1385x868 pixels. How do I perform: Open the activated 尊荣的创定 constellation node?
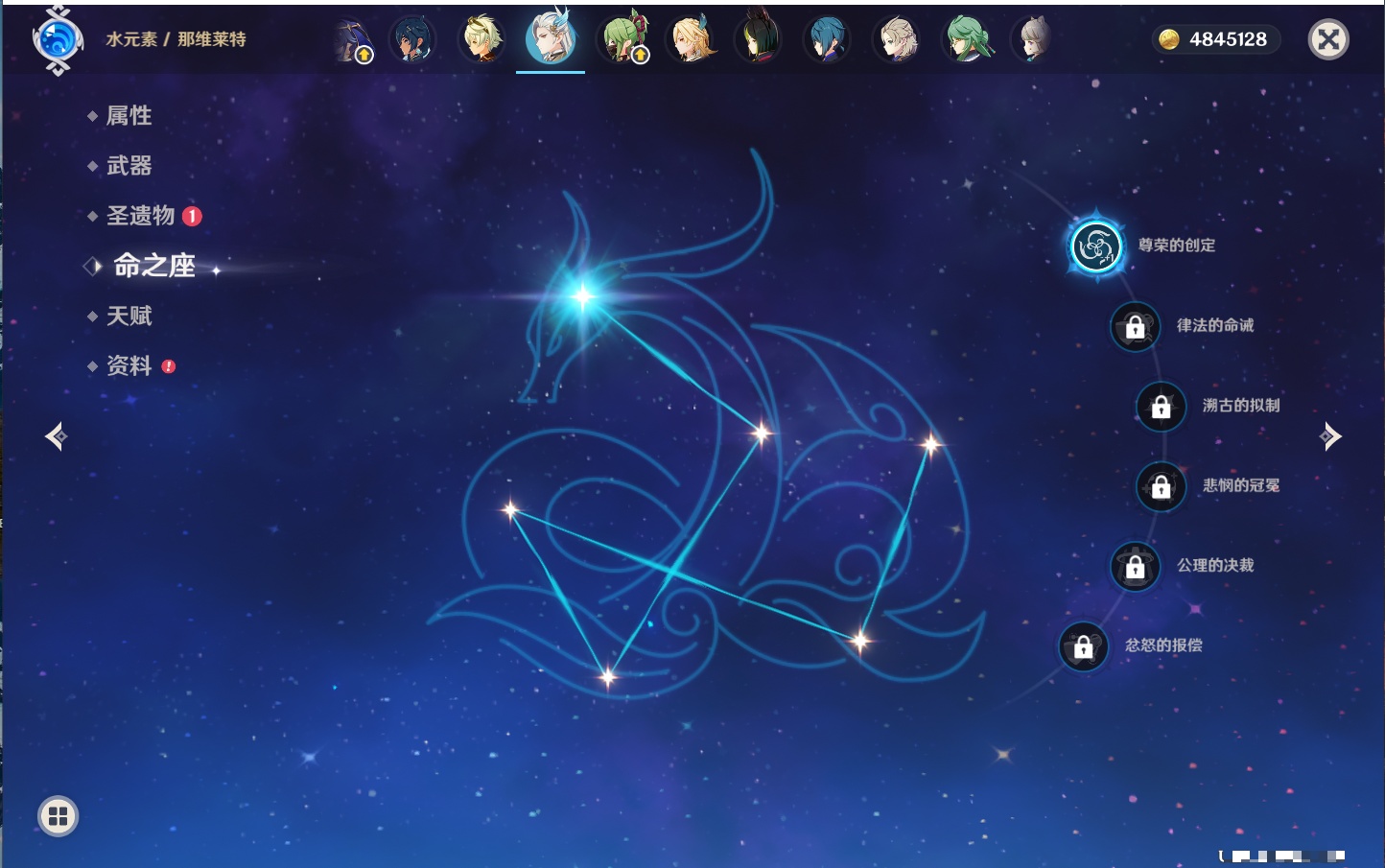pyautogui.click(x=1096, y=246)
